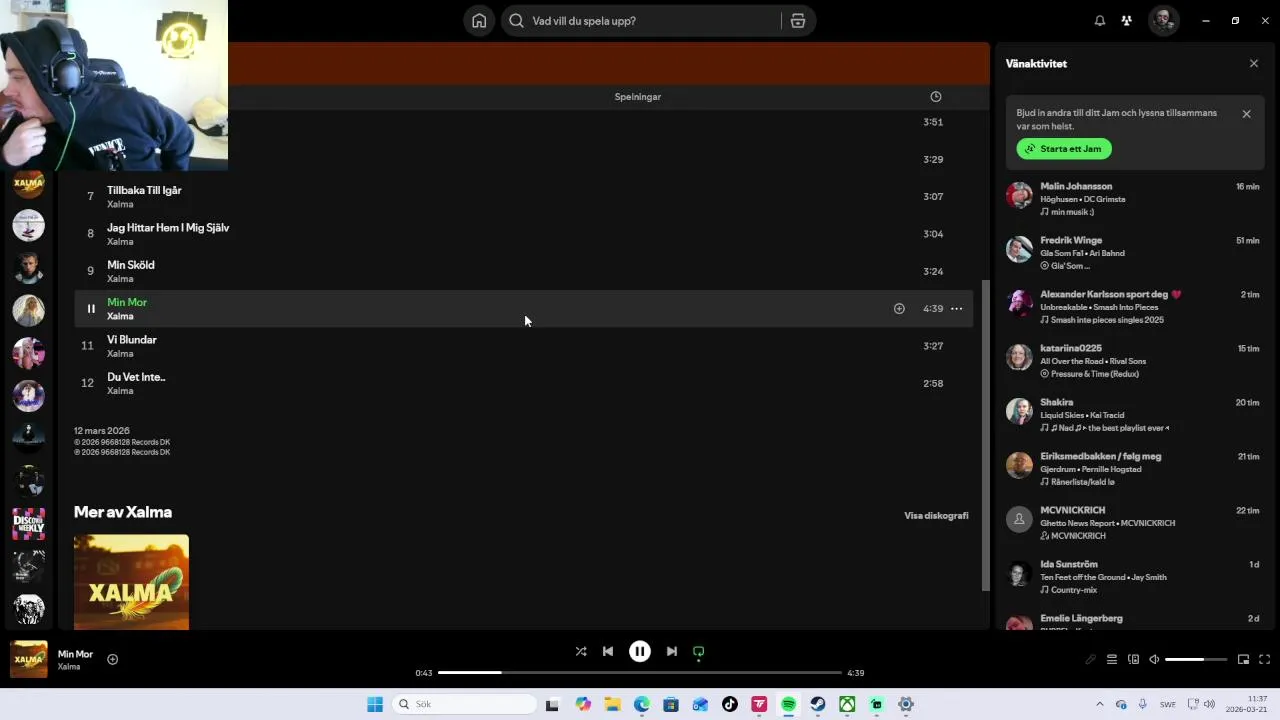Open Microsoft Edge from the taskbar
Screen dimensions: 1280x720
pos(642,704)
